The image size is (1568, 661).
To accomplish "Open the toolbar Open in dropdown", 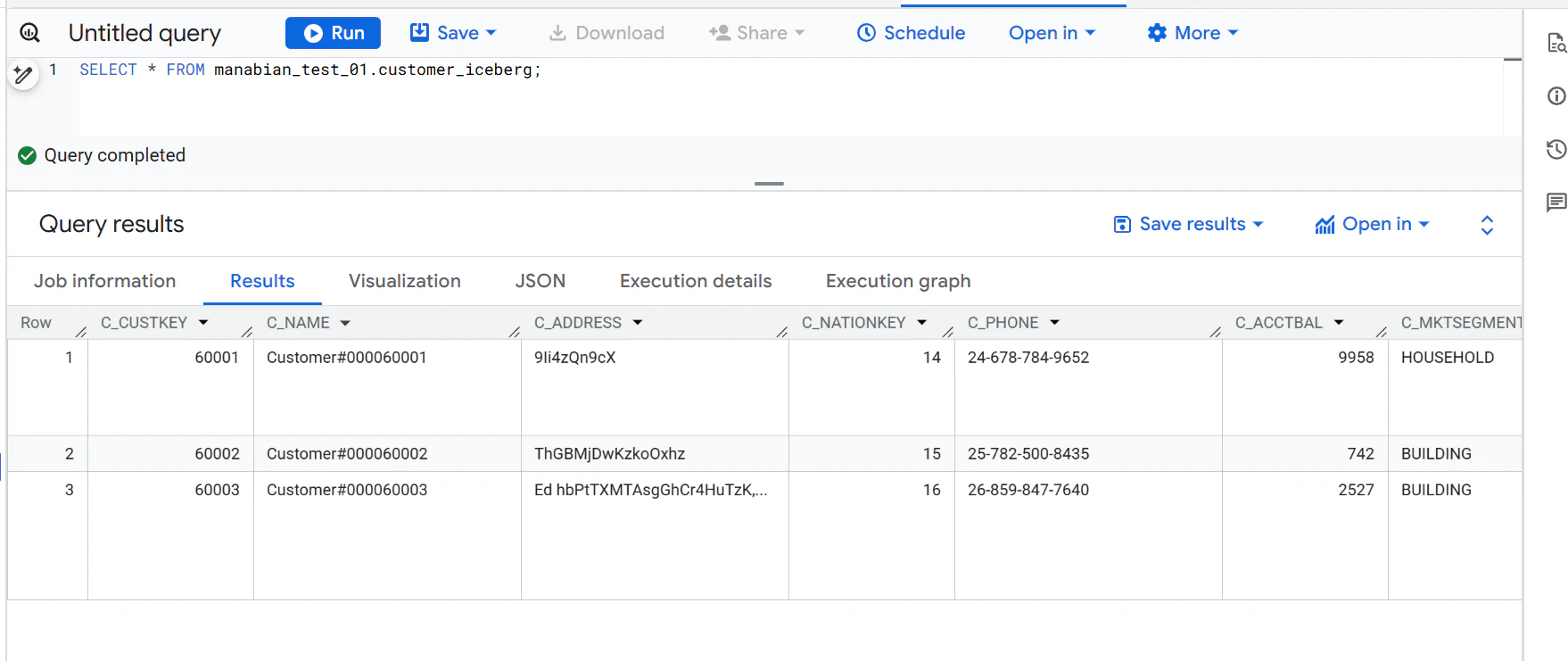I will click(1052, 33).
